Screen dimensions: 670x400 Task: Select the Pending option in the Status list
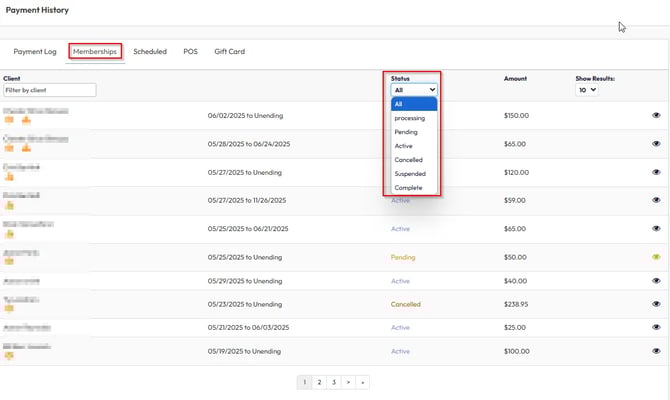(406, 132)
